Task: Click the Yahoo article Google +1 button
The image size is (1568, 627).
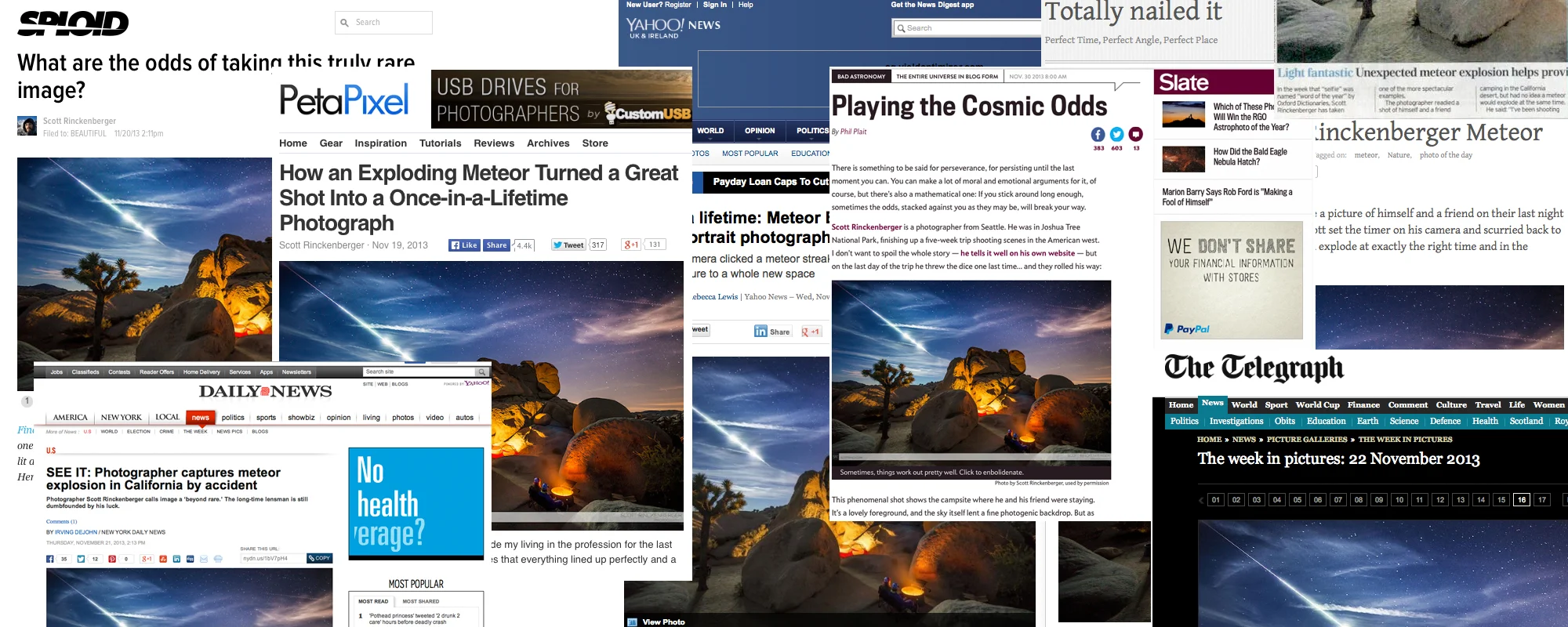Action: 811,332
